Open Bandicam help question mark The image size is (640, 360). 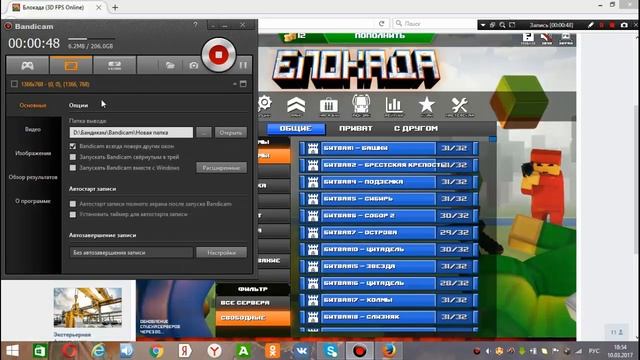click(196, 25)
